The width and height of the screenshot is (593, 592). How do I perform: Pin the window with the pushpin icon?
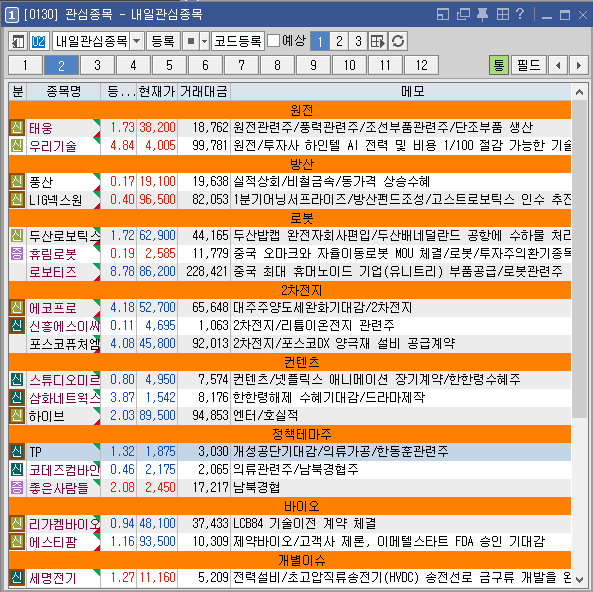(x=482, y=14)
